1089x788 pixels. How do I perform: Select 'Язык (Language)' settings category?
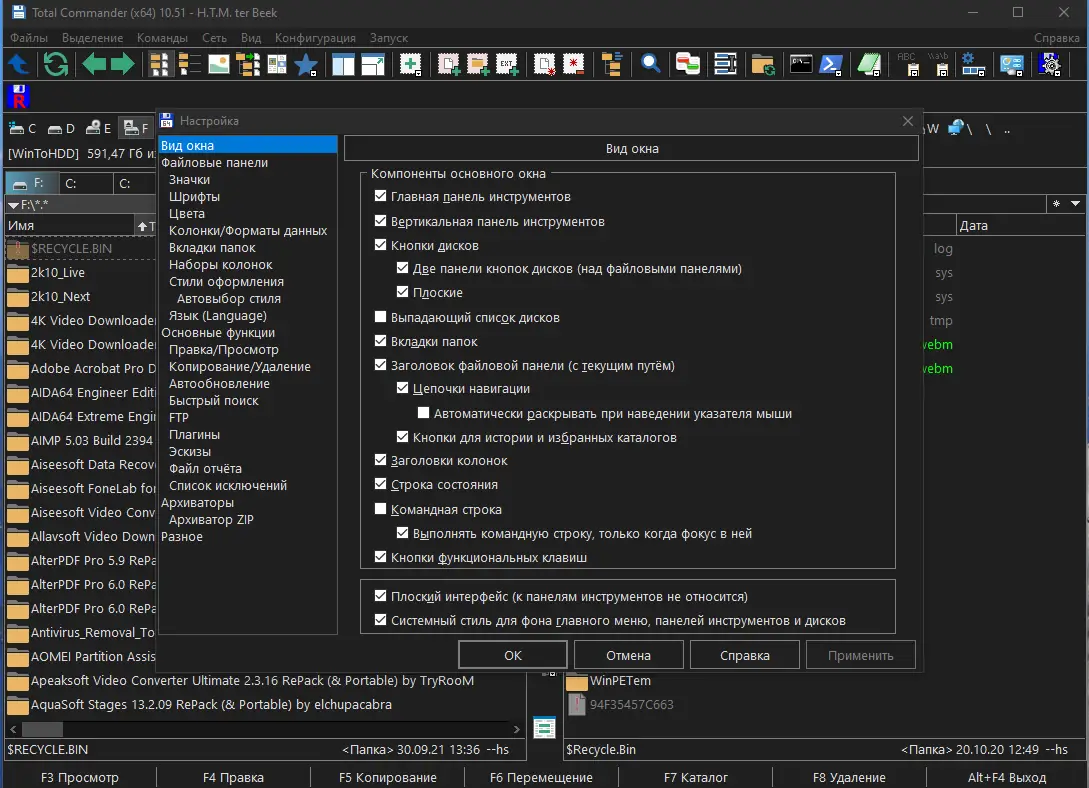(218, 315)
